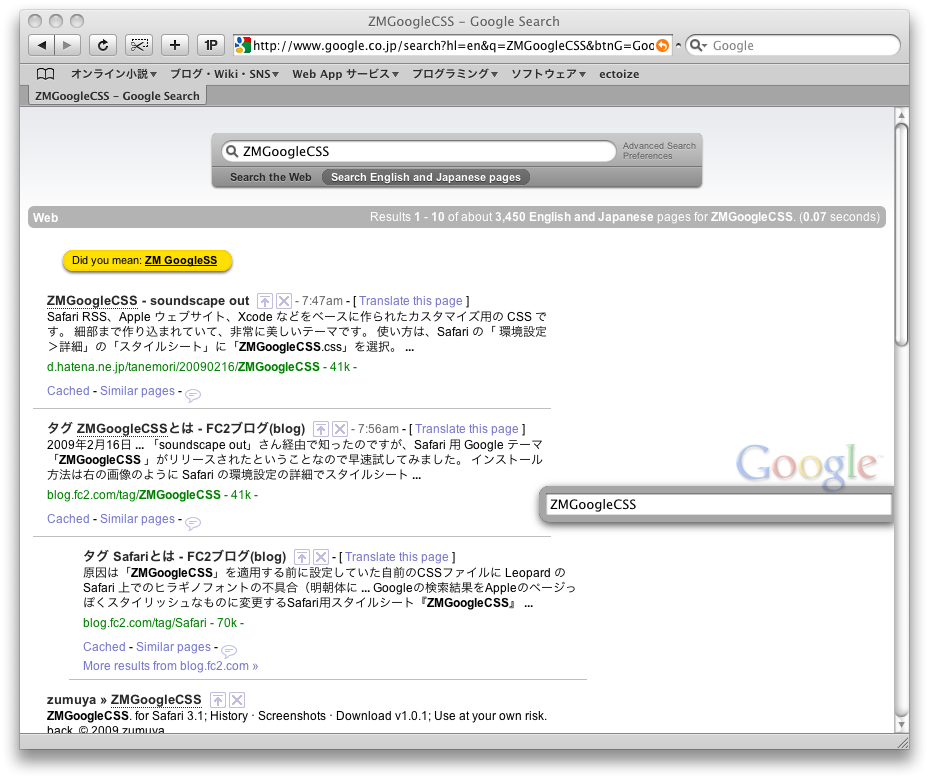Click the Google favicon in address bar
This screenshot has width=929, height=779.
pyautogui.click(x=243, y=45)
